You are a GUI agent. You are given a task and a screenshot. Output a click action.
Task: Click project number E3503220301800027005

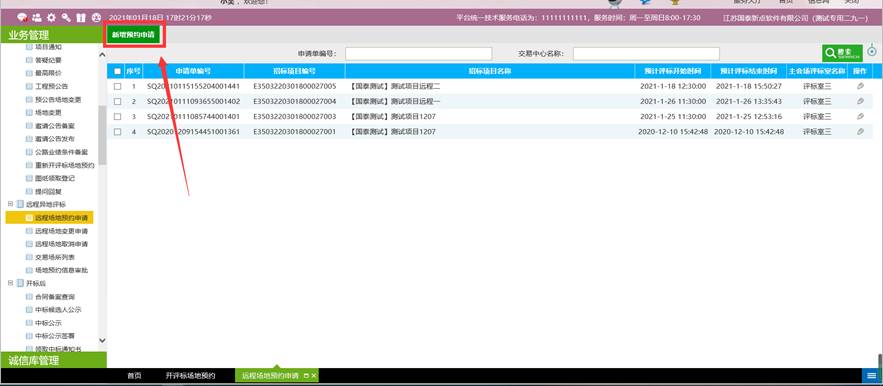pos(295,86)
